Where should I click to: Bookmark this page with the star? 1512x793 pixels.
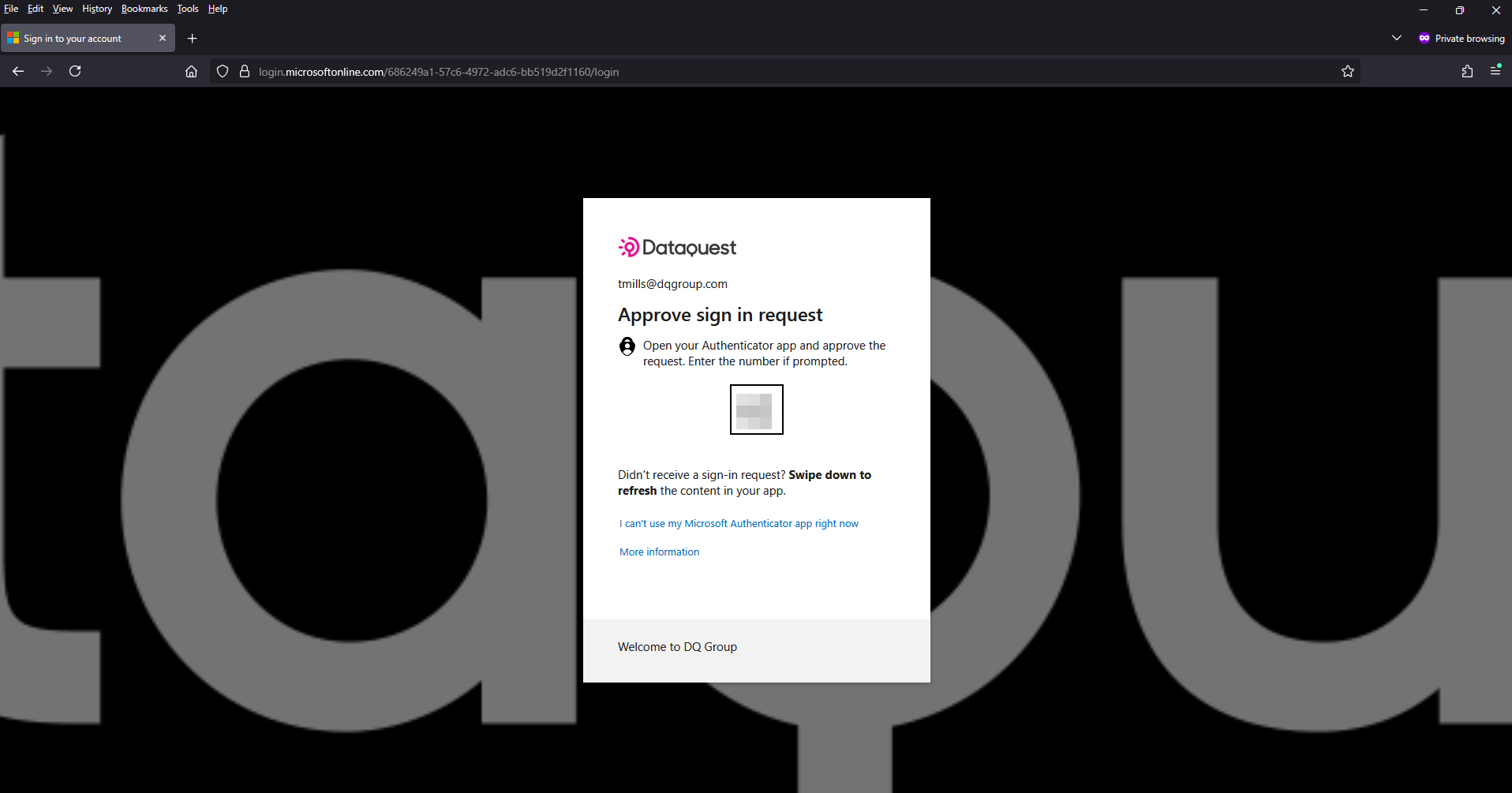1348,71
